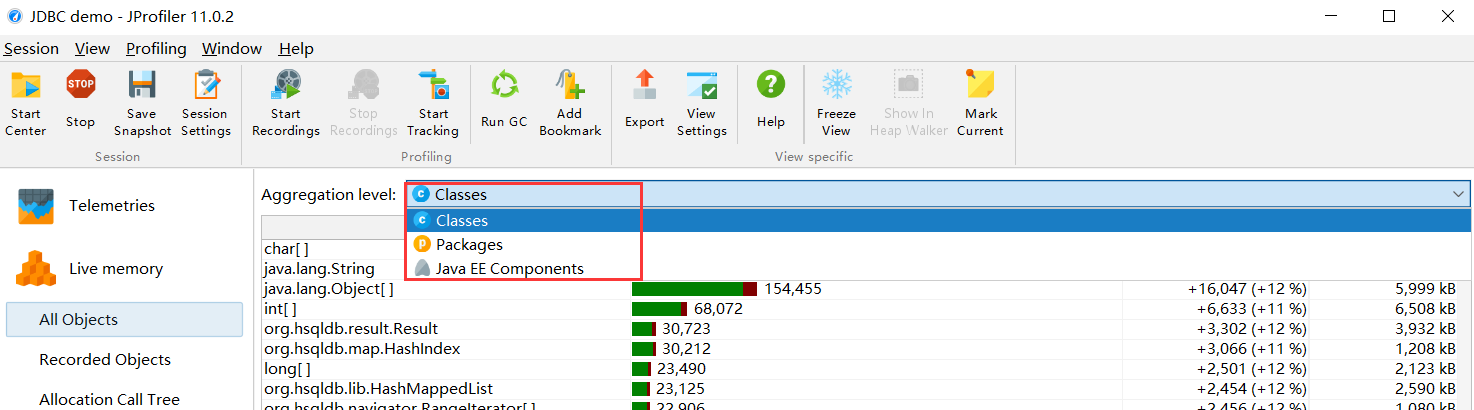This screenshot has width=1474, height=410.
Task: Open the All Objects view
Action: [x=124, y=320]
